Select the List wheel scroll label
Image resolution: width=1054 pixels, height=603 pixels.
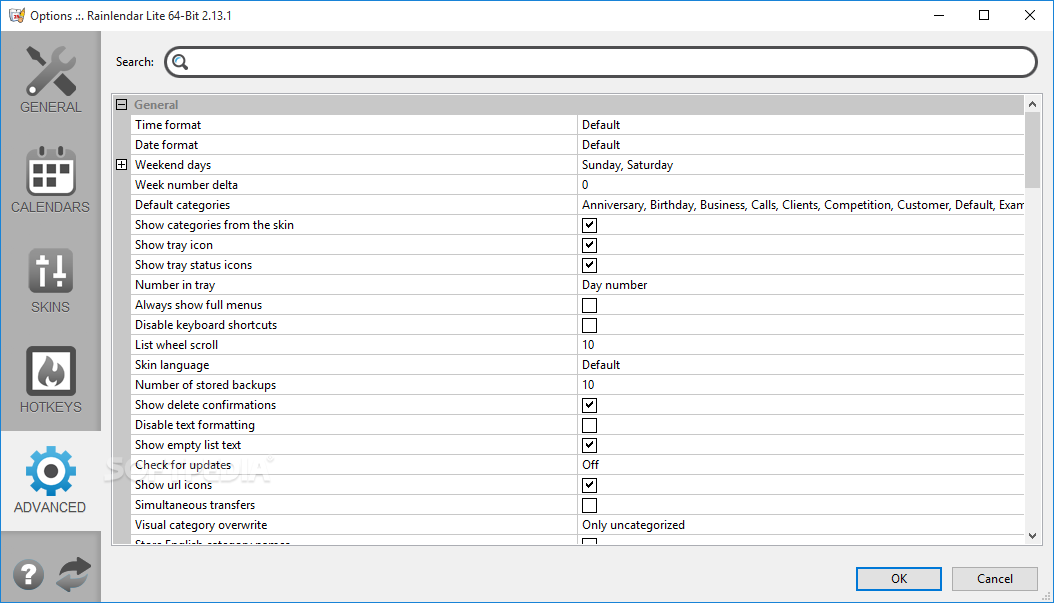(176, 345)
